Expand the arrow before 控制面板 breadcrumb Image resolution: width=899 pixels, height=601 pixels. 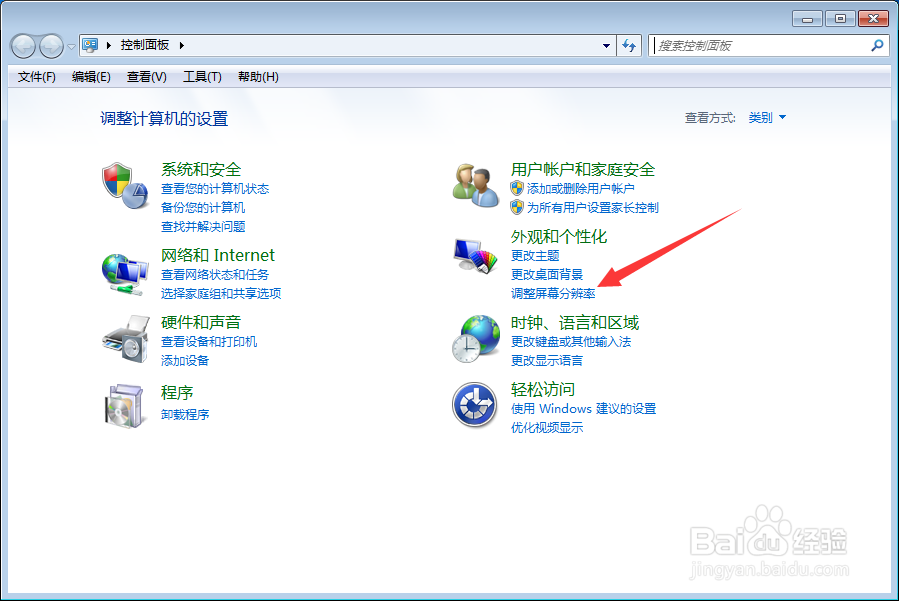point(108,45)
